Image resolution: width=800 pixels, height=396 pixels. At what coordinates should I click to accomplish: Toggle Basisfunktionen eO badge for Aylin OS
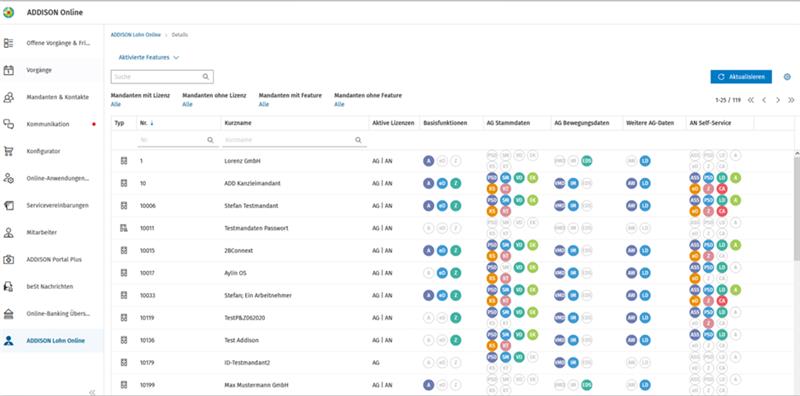(442, 273)
